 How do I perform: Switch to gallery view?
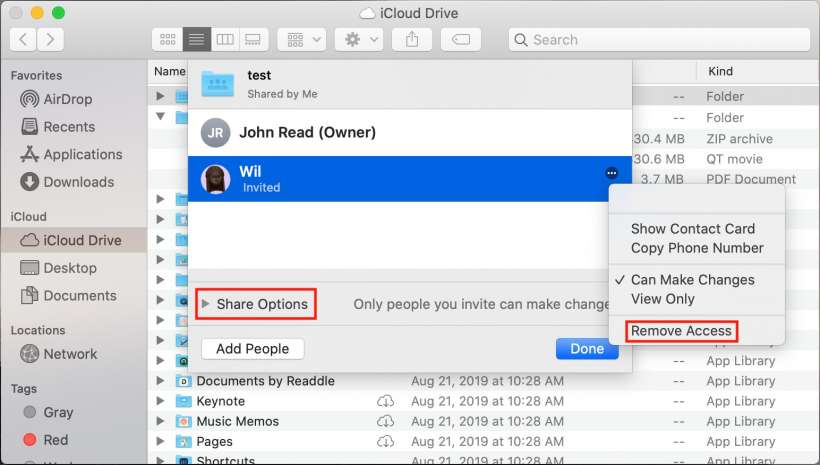(253, 40)
